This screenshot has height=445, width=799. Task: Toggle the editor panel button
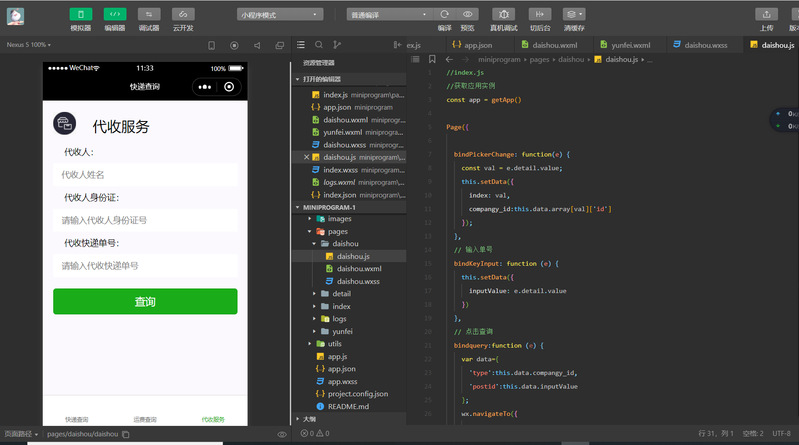[115, 14]
